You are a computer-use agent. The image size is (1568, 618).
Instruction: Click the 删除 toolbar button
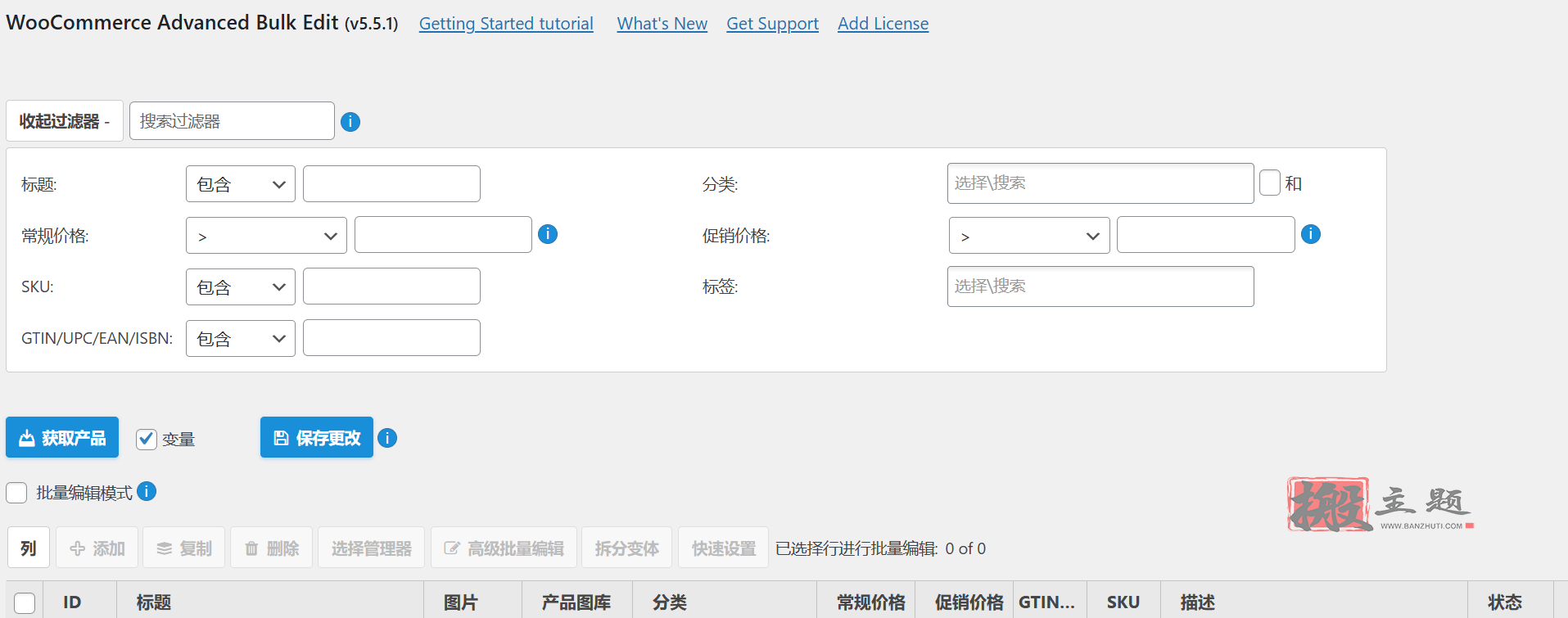pos(272,548)
